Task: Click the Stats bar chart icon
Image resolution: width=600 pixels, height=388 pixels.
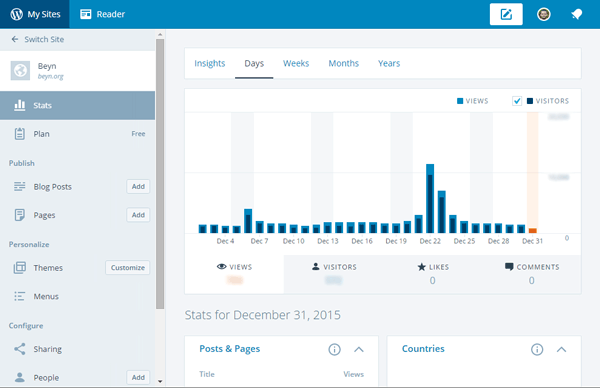Action: (20, 105)
